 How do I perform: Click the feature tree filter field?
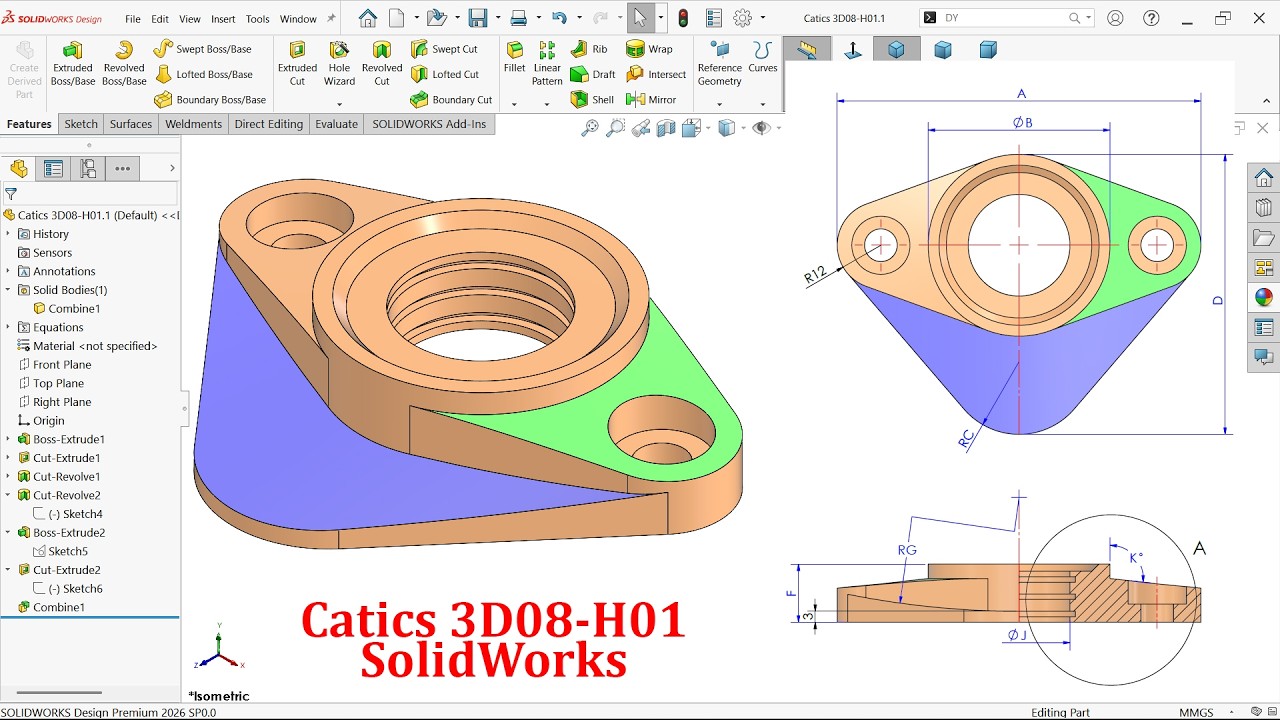(90, 194)
